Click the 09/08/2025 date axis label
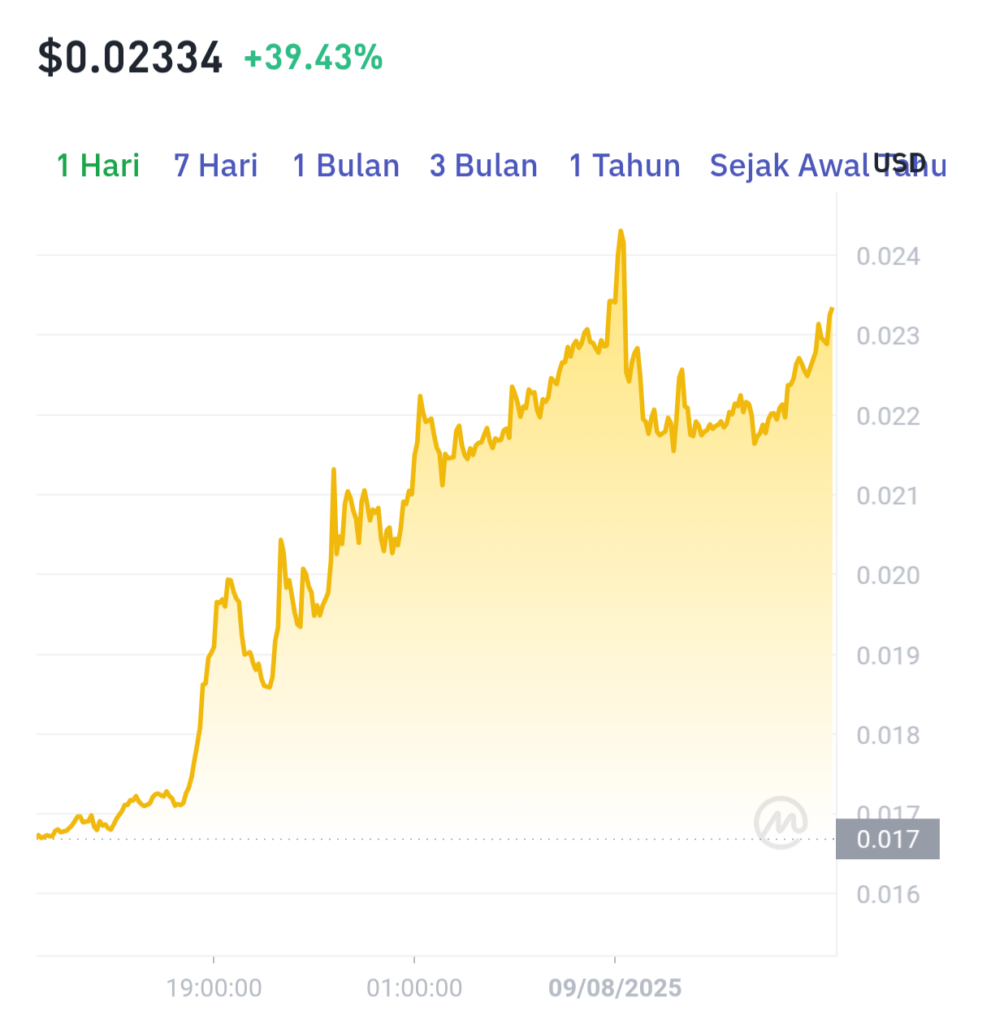The width and height of the screenshot is (991, 1024). (x=615, y=988)
